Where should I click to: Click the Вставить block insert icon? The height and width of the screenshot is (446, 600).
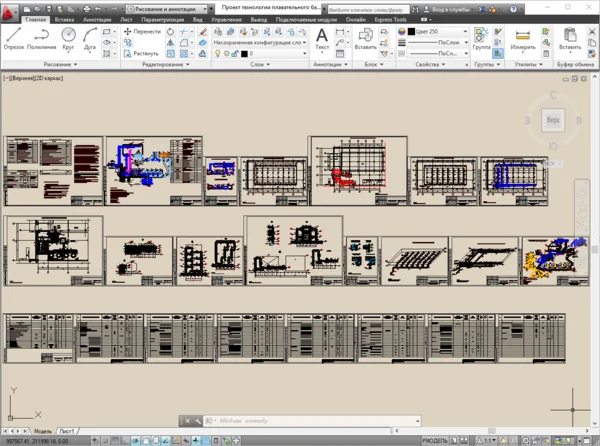[x=365, y=38]
